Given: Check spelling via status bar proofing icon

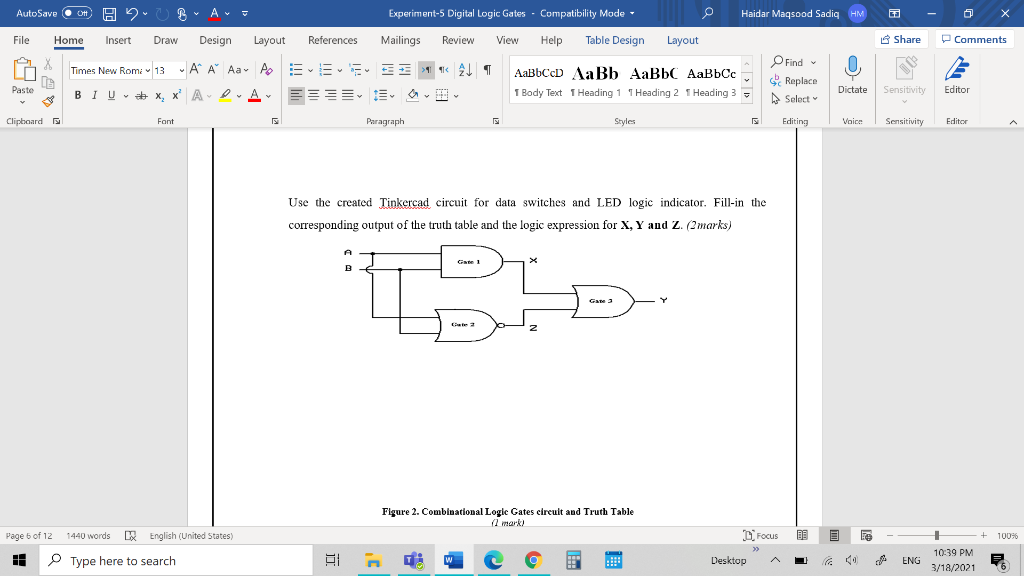Looking at the screenshot, I should (x=129, y=535).
